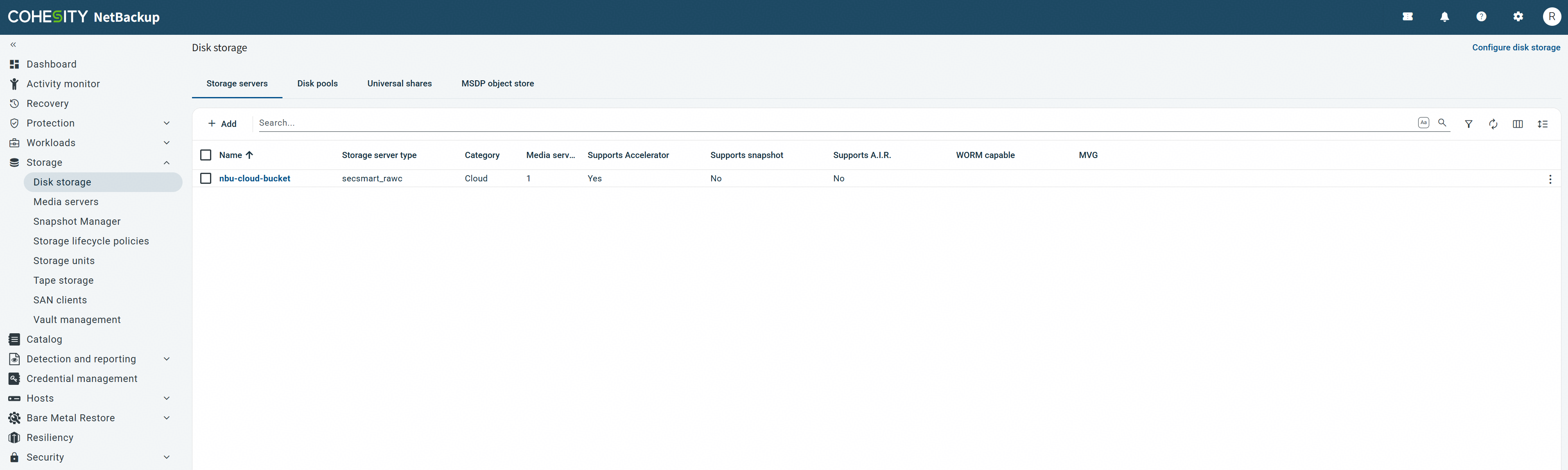Click the Cohesity NetBackup logo

(84, 17)
